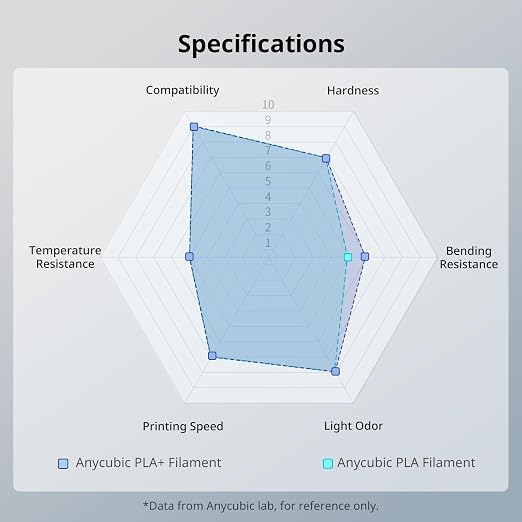
Task: Click the Specifications heading
Action: point(261,44)
